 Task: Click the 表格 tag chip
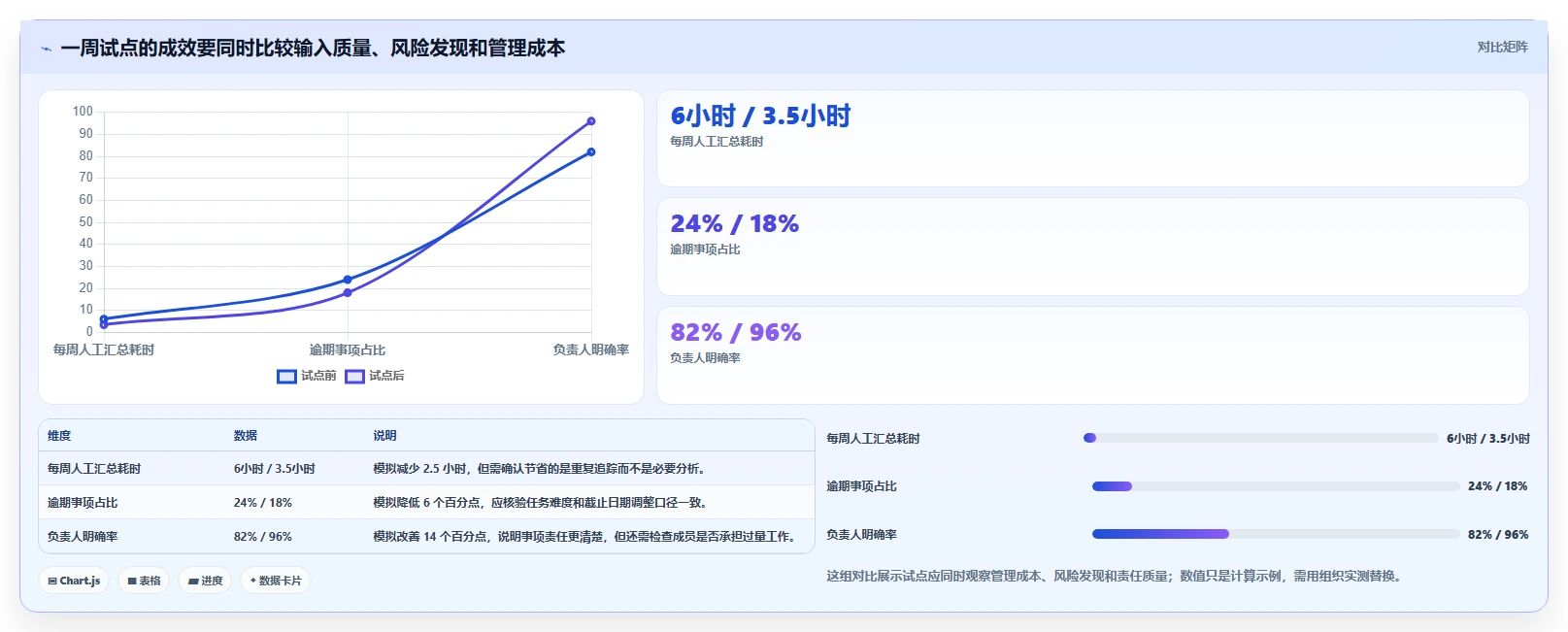[144, 581]
